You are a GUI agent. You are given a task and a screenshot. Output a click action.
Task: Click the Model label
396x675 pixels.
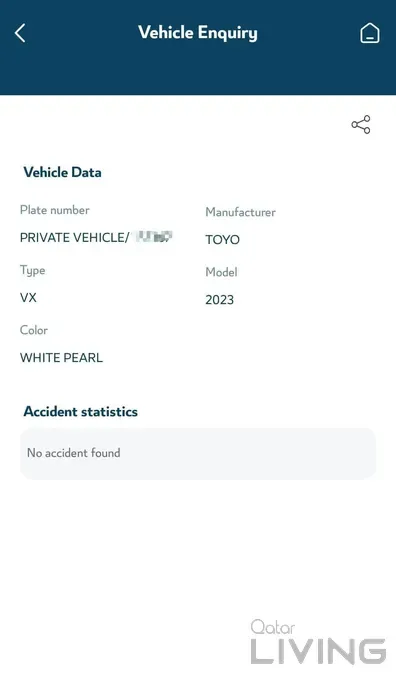pyautogui.click(x=221, y=272)
